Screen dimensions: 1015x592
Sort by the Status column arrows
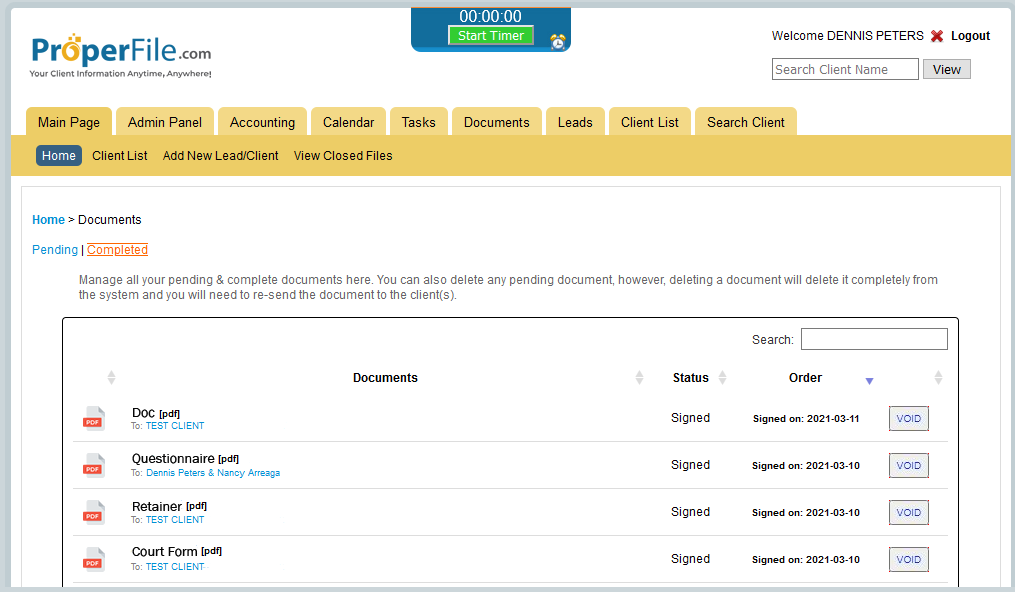722,378
